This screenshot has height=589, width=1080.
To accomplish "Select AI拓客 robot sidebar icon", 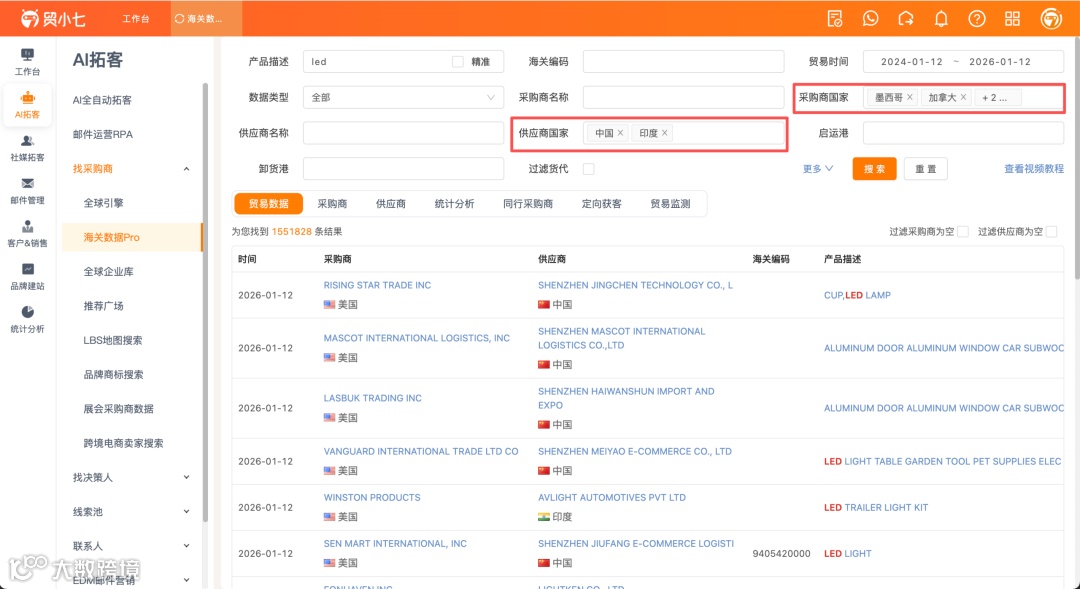I will point(28,105).
